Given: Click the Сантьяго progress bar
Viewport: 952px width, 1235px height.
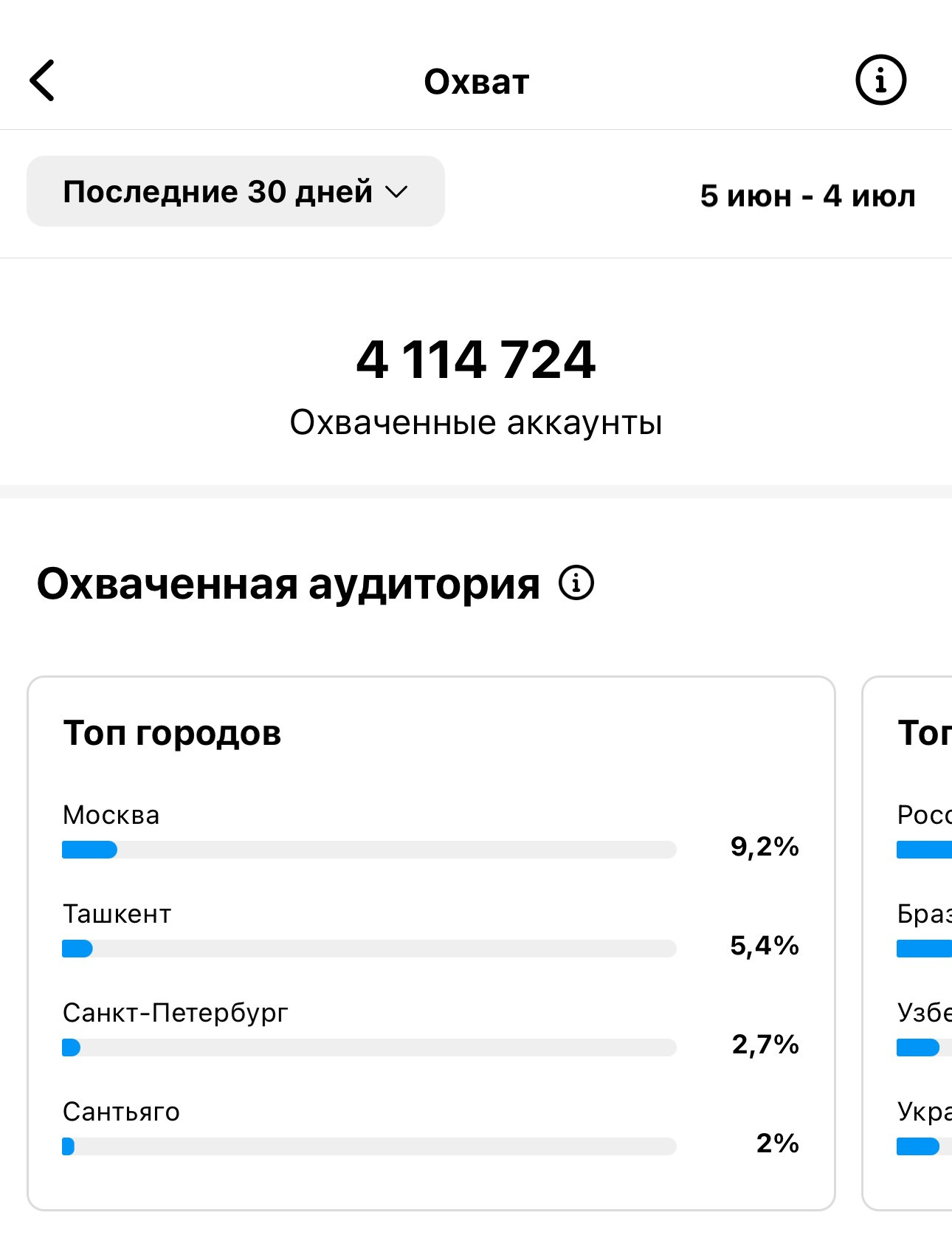Looking at the screenshot, I should (369, 1146).
